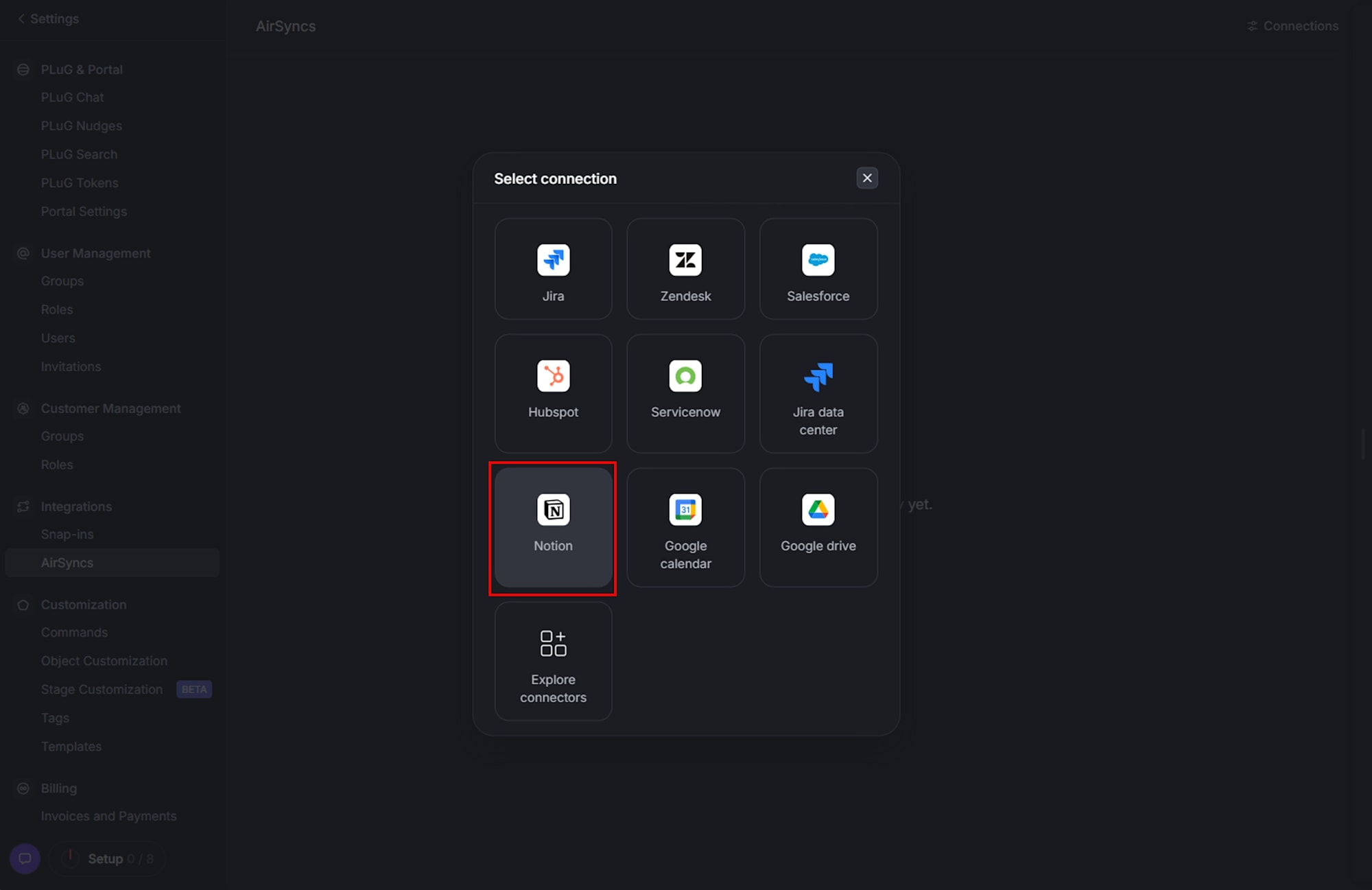Go back to Settings chevron
Screen dimensions: 1372x890
pyautogui.click(x=22, y=19)
